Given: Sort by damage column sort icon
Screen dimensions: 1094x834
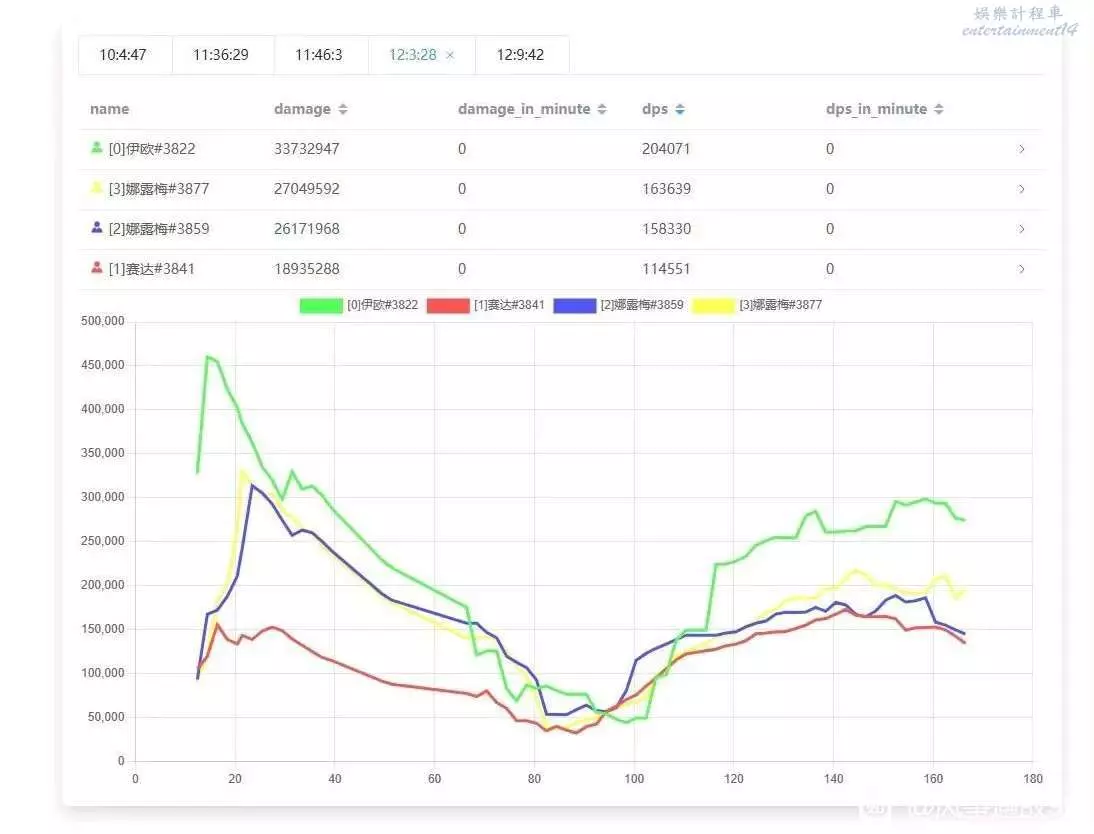Looking at the screenshot, I should click(x=343, y=109).
